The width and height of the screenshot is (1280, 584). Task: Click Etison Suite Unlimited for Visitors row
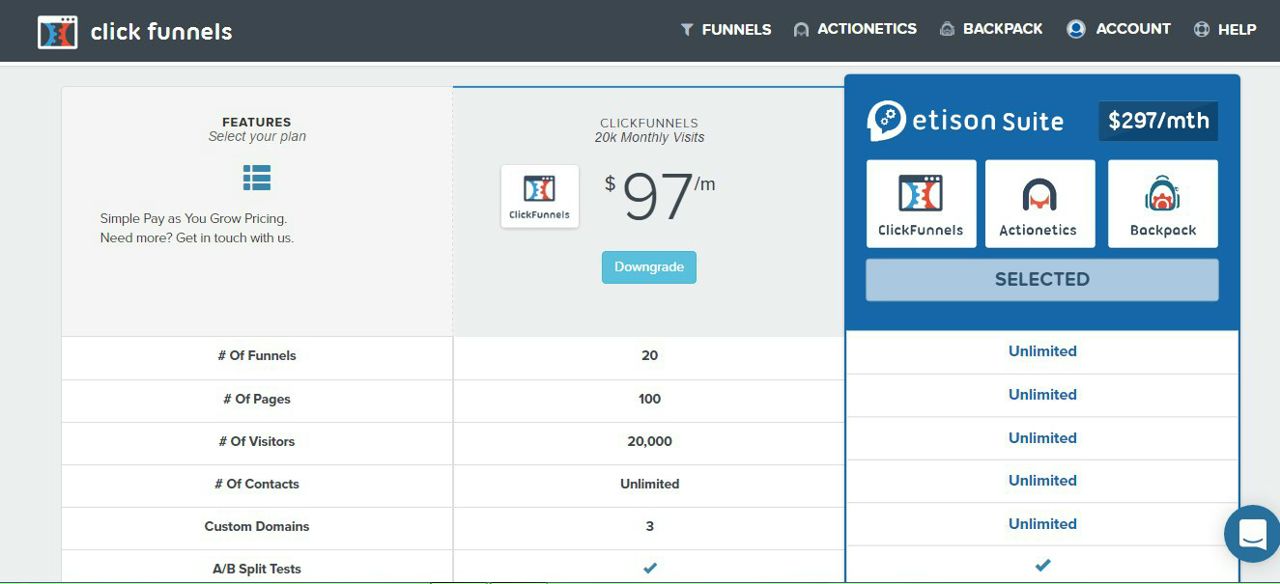(1043, 438)
